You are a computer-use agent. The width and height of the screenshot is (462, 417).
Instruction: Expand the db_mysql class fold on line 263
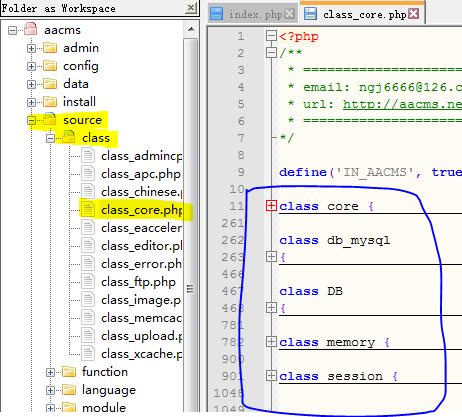tap(271, 256)
